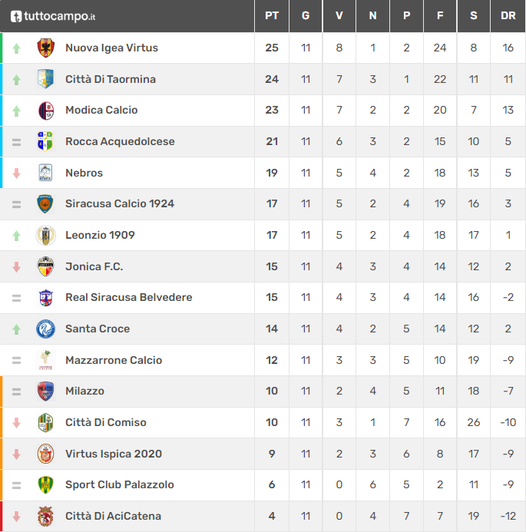Open Real Siracusa Belvedere team link
Viewport: 526px width, 532px height.
click(129, 297)
